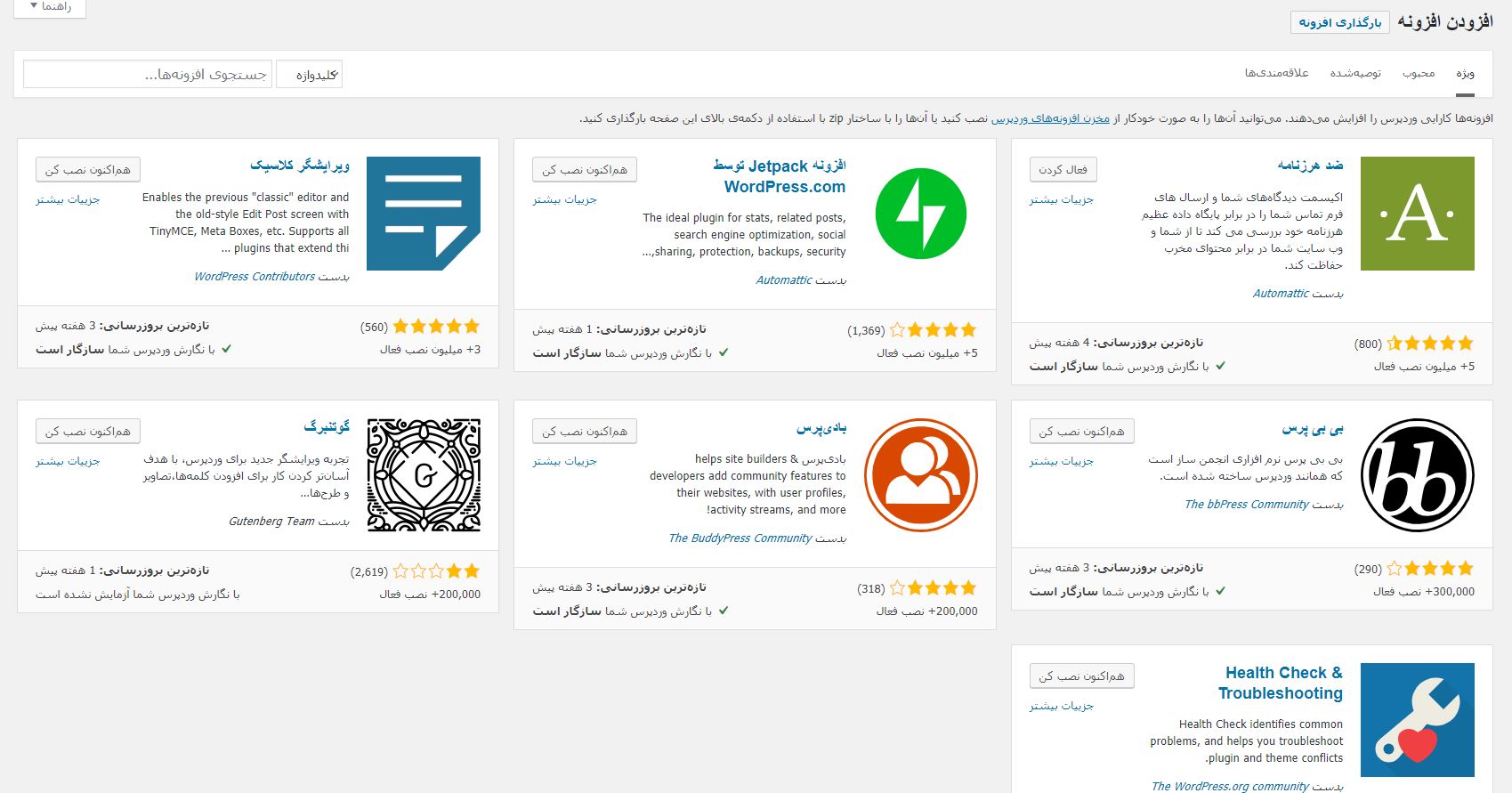The width and height of the screenshot is (1512, 793).
Task: Activate the Akismet plugin with فعال کردن
Action: 1063,169
